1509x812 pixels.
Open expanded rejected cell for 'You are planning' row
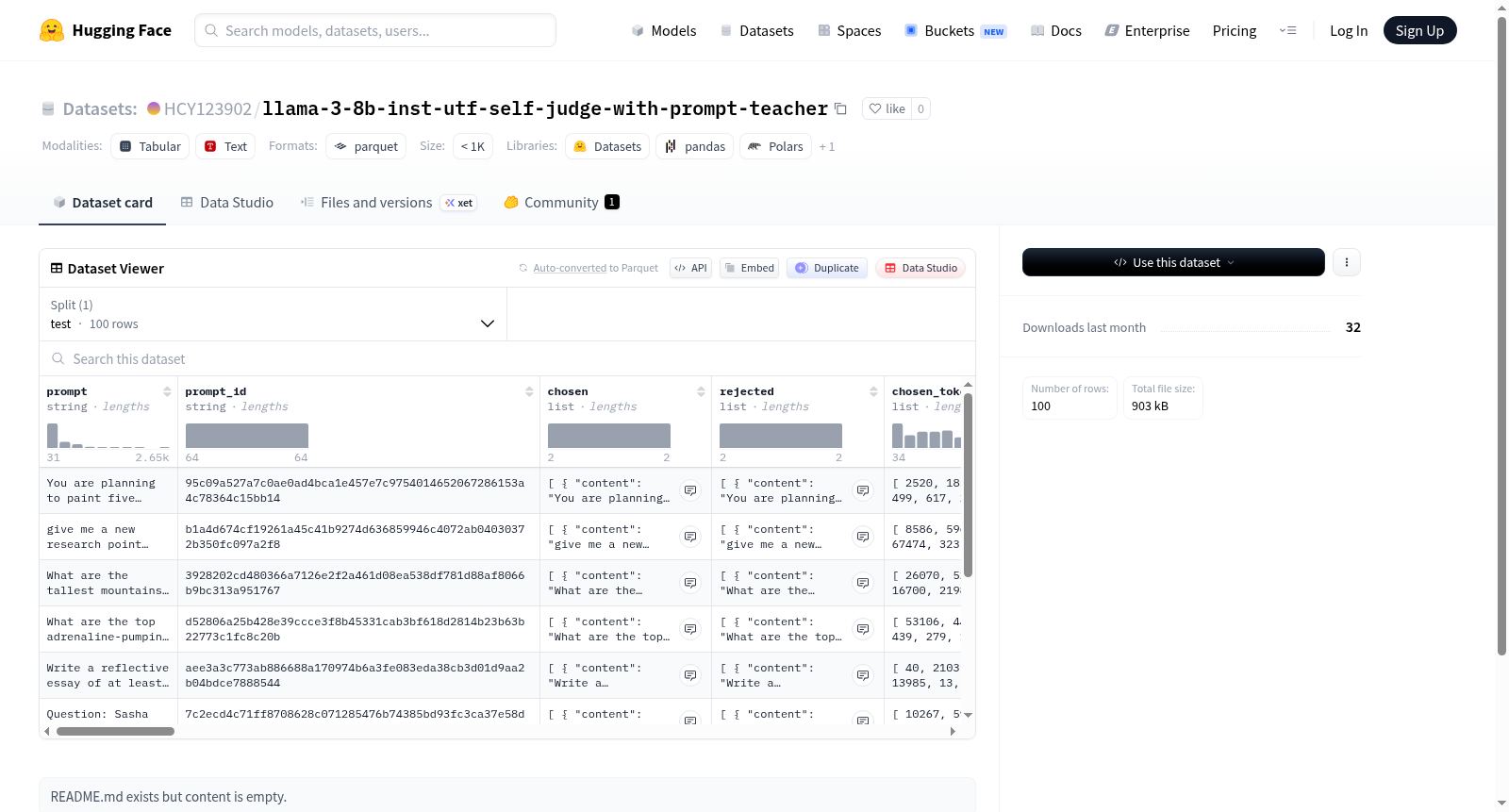863,490
